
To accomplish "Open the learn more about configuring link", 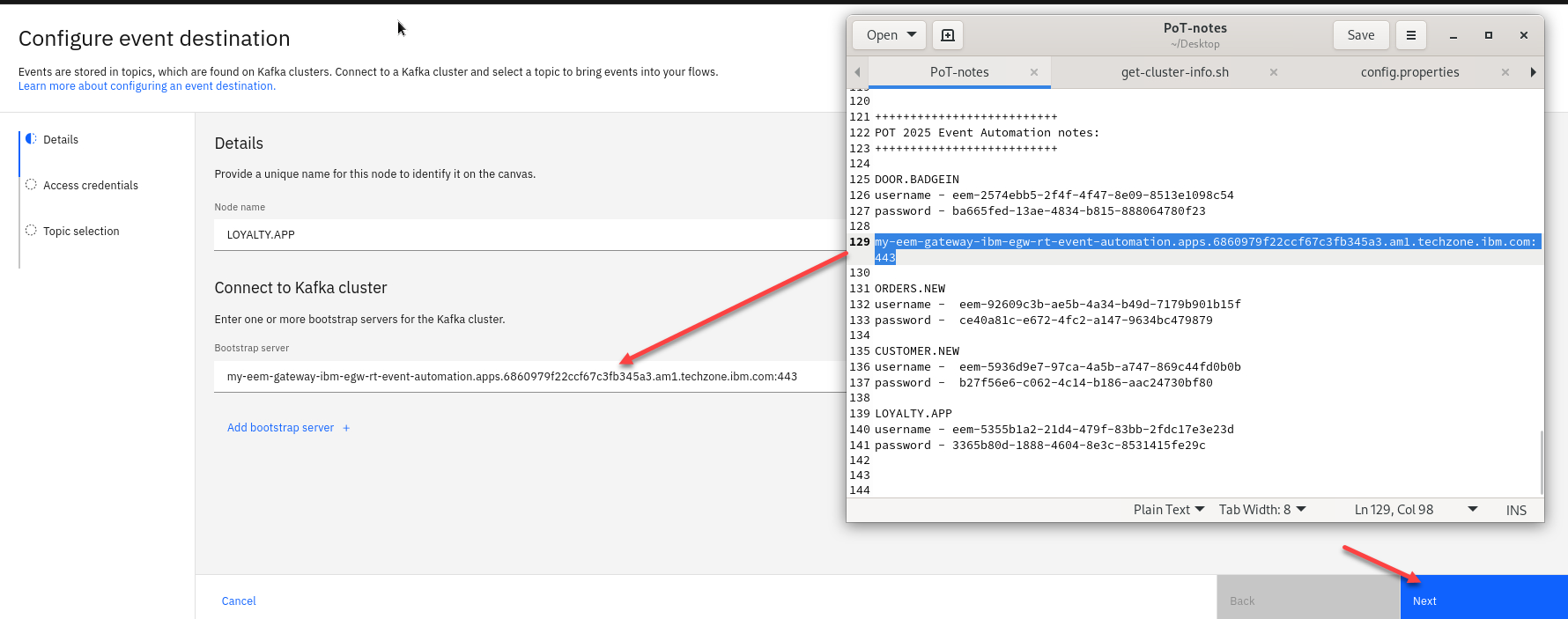I will (147, 86).
